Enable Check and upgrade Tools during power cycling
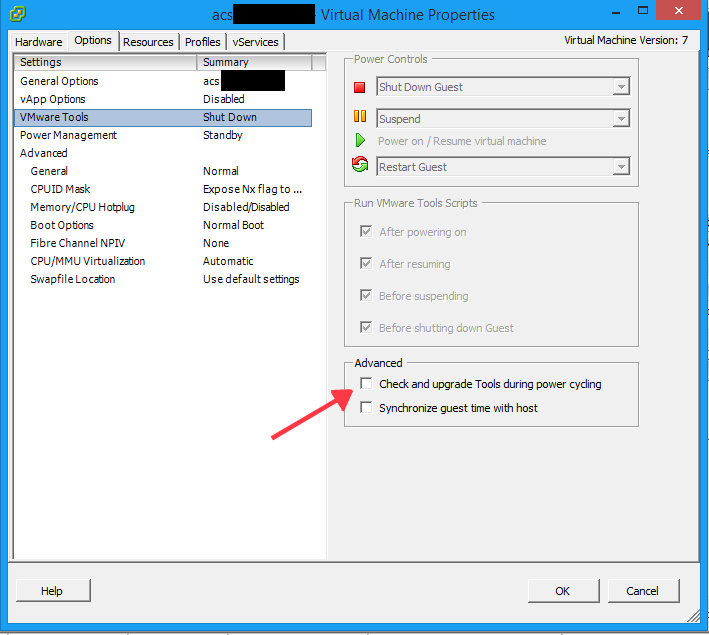Screen dimensions: 709x635 (x=366, y=384)
